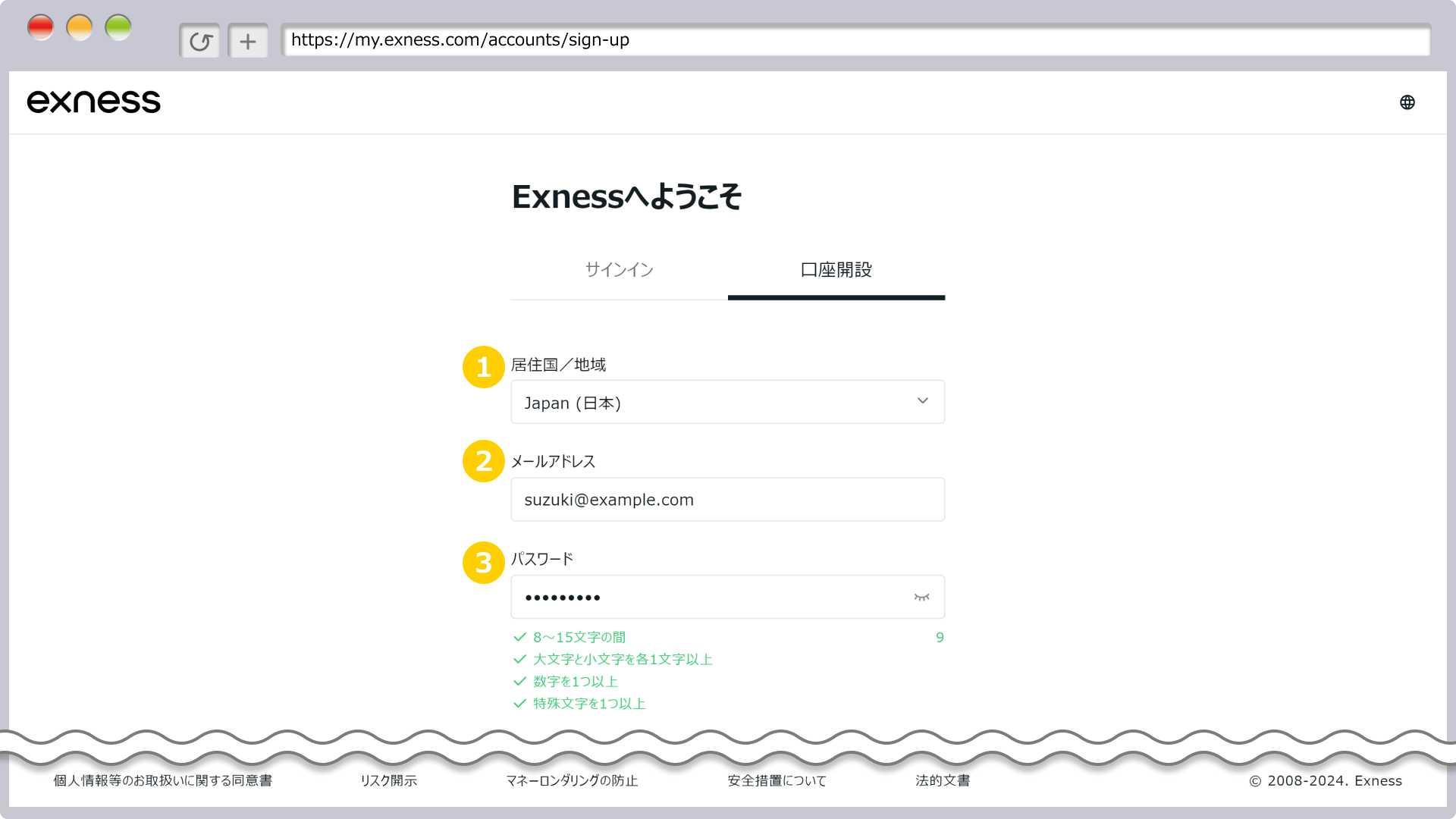Viewport: 1456px width, 819px height.
Task: Click the yellow step 2 badge
Action: pyautogui.click(x=483, y=461)
